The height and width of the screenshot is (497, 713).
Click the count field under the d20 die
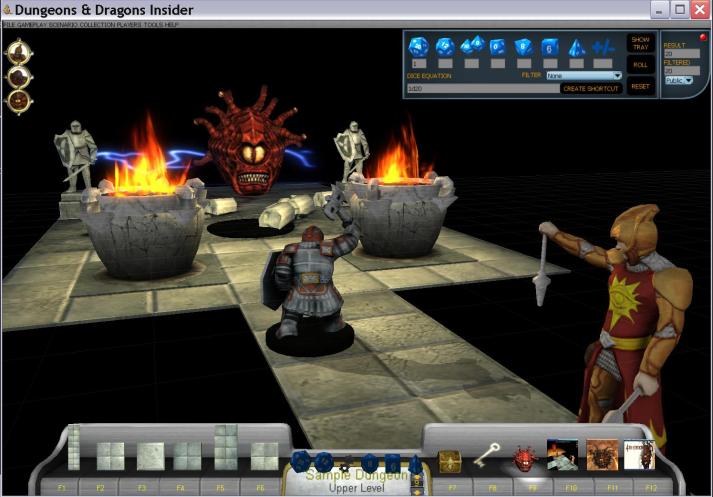pos(419,64)
